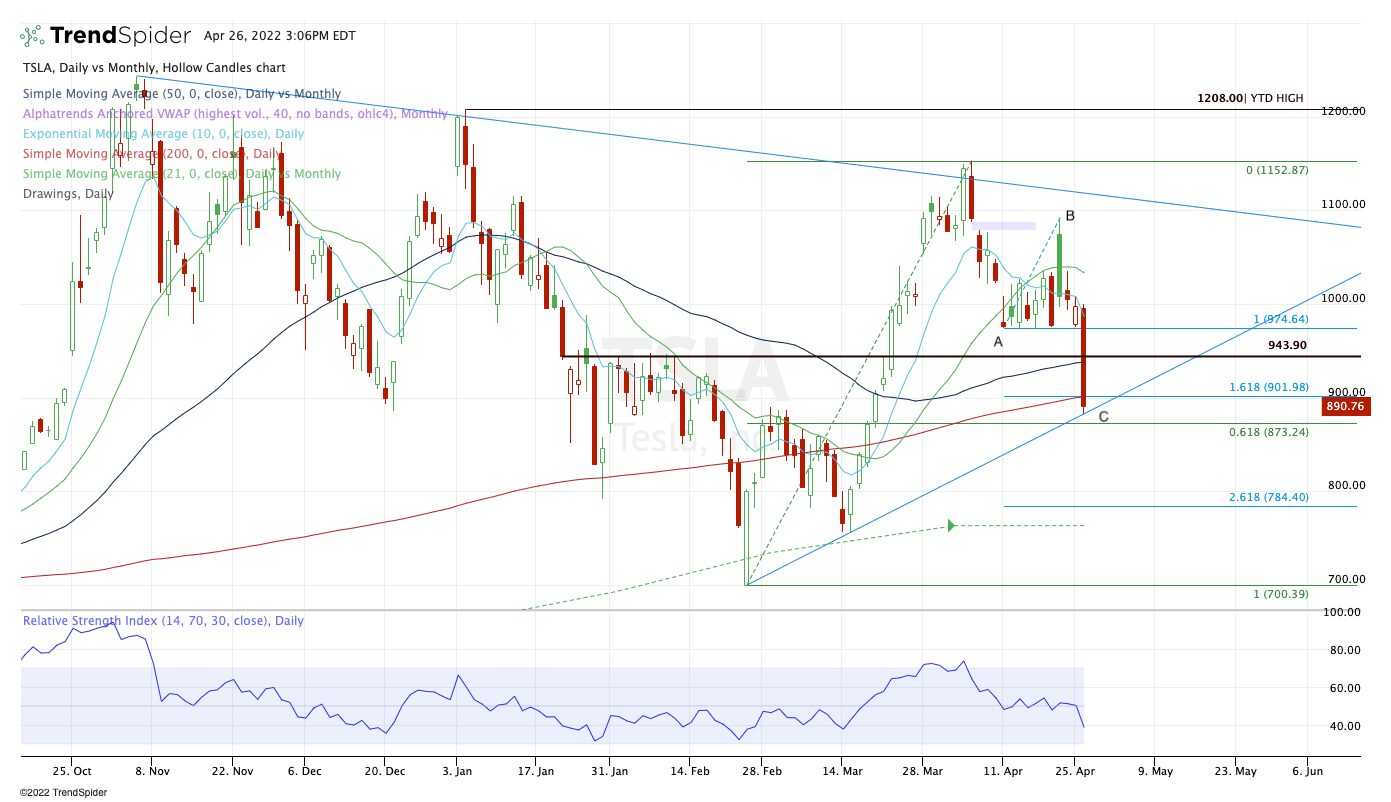Click the 200-period Simple Moving Average legend entry
The height and width of the screenshot is (802, 1391).
[152, 154]
